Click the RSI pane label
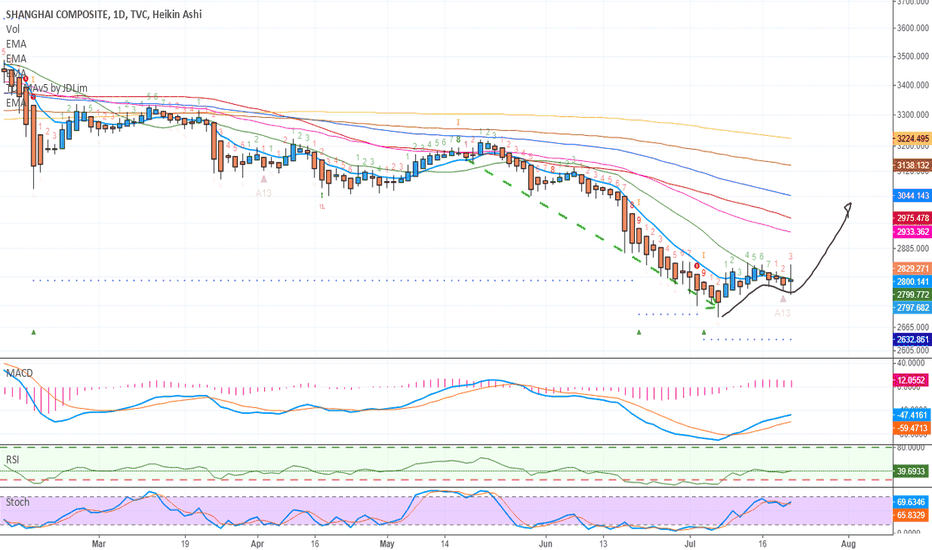The image size is (932, 550). pyautogui.click(x=12, y=460)
